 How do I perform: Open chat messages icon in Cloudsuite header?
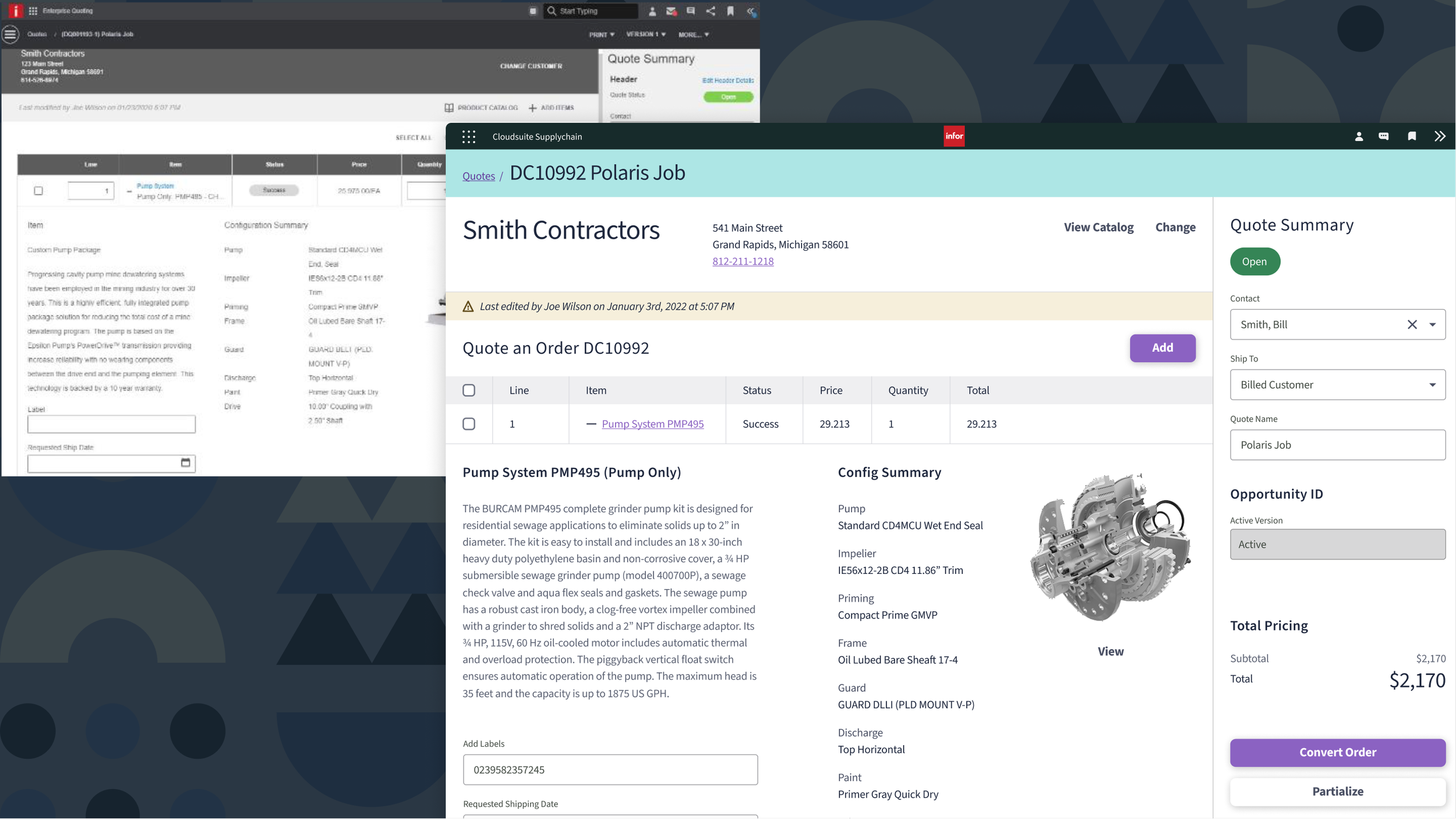1384,136
